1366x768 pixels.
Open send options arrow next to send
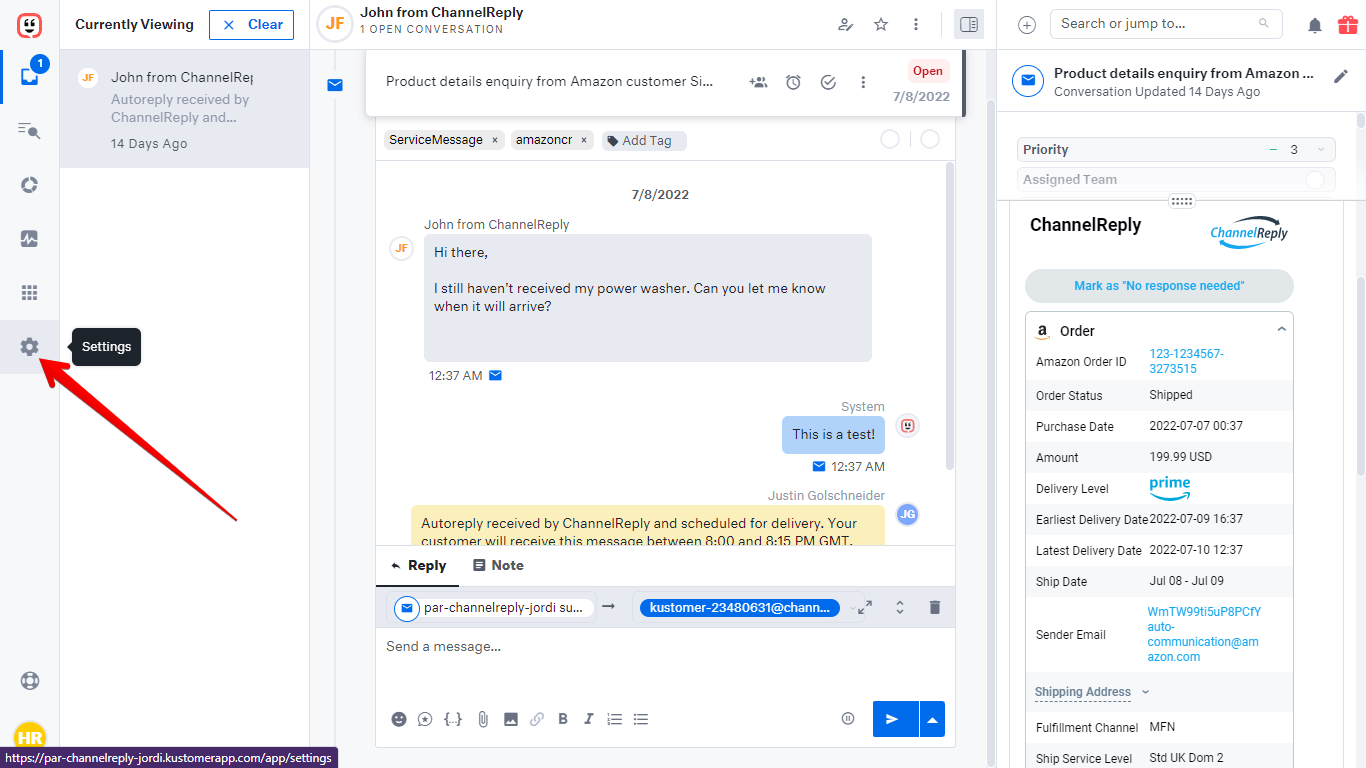pyautogui.click(x=932, y=719)
